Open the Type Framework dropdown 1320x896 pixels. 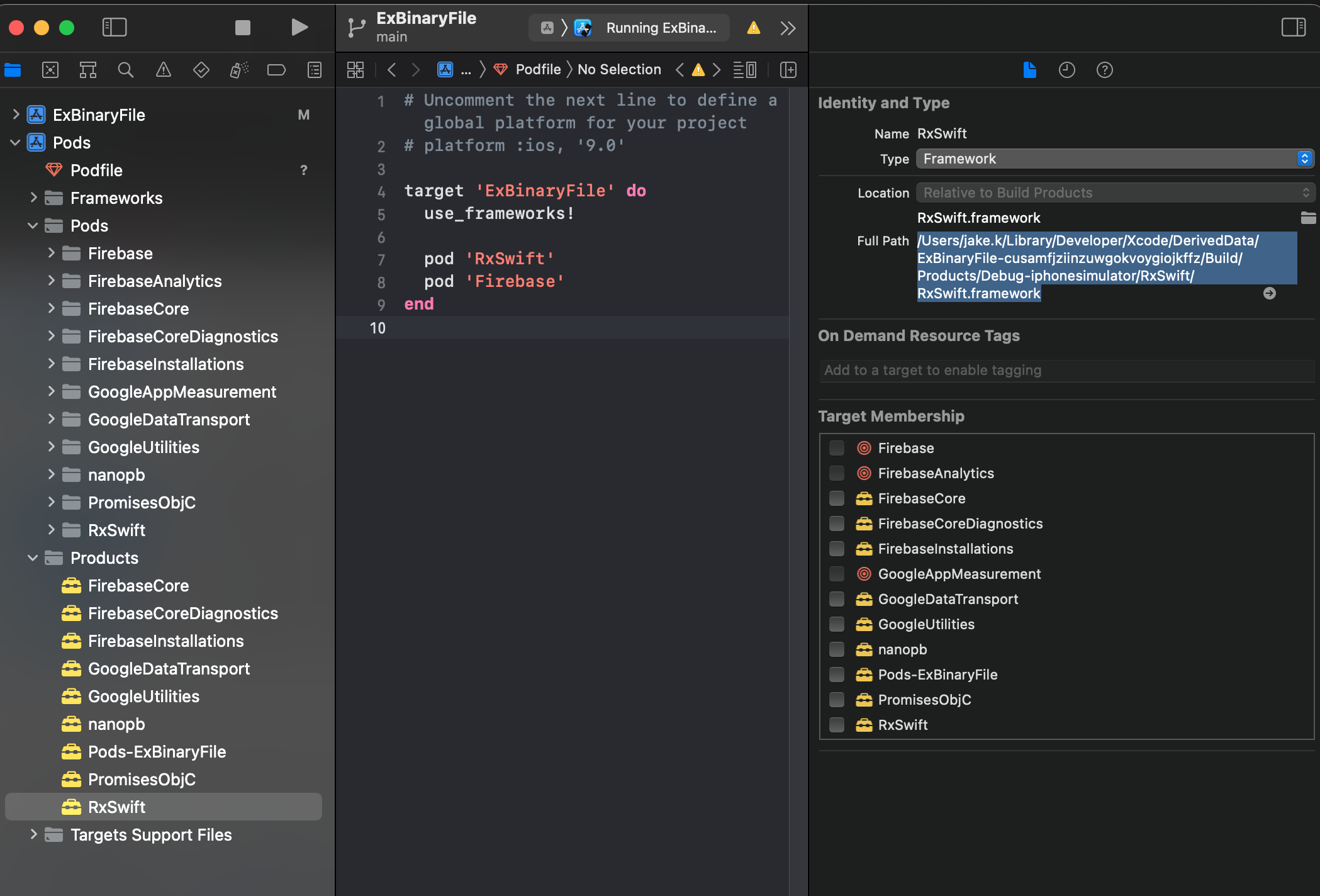(1114, 159)
